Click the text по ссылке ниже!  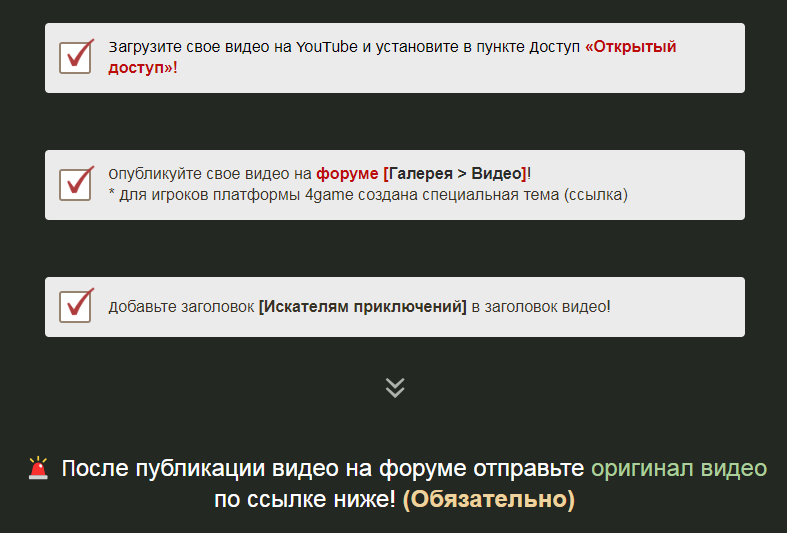tap(305, 499)
